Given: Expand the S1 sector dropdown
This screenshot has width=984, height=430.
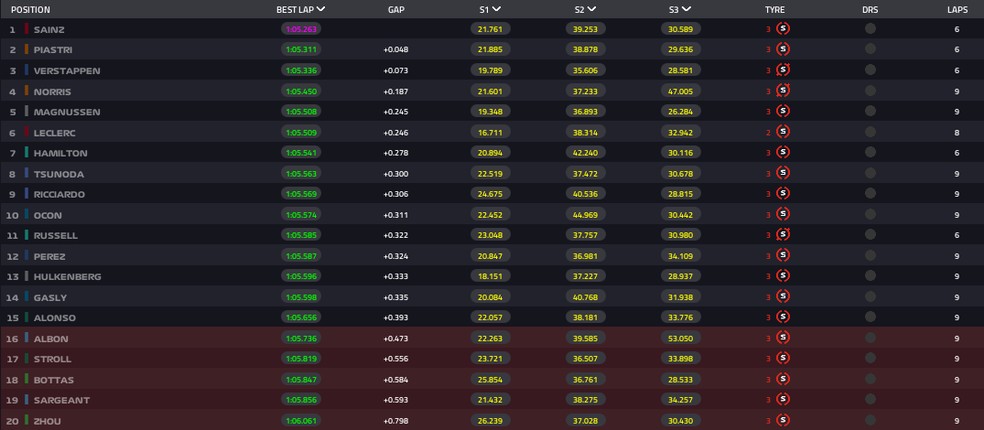Looking at the screenshot, I should click(496, 9).
